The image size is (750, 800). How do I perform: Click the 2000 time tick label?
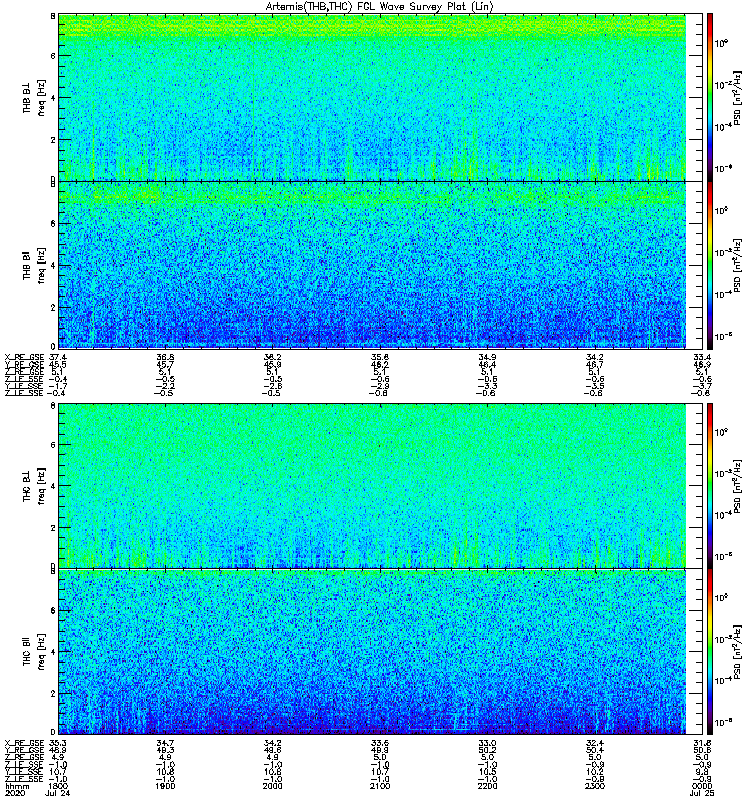[x=271, y=786]
